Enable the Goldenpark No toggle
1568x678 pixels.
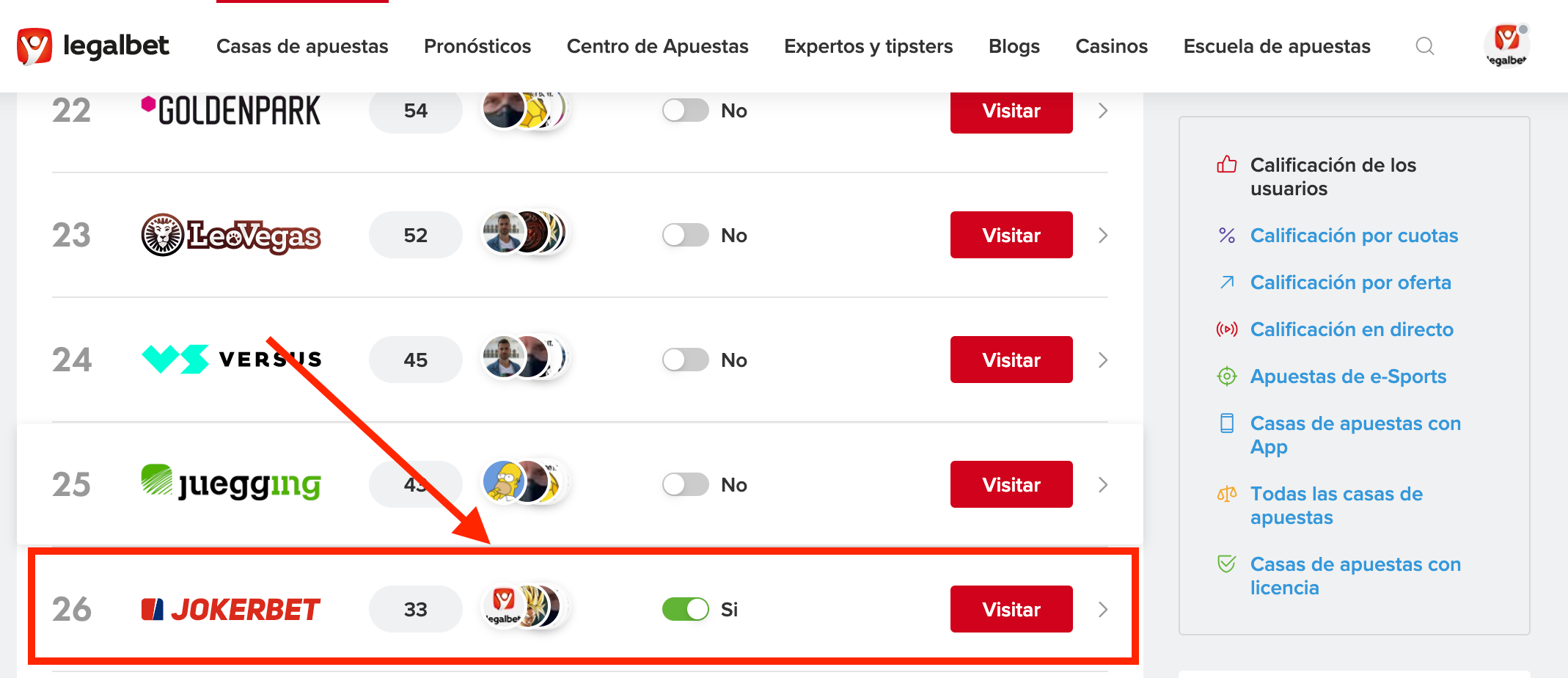coord(685,110)
